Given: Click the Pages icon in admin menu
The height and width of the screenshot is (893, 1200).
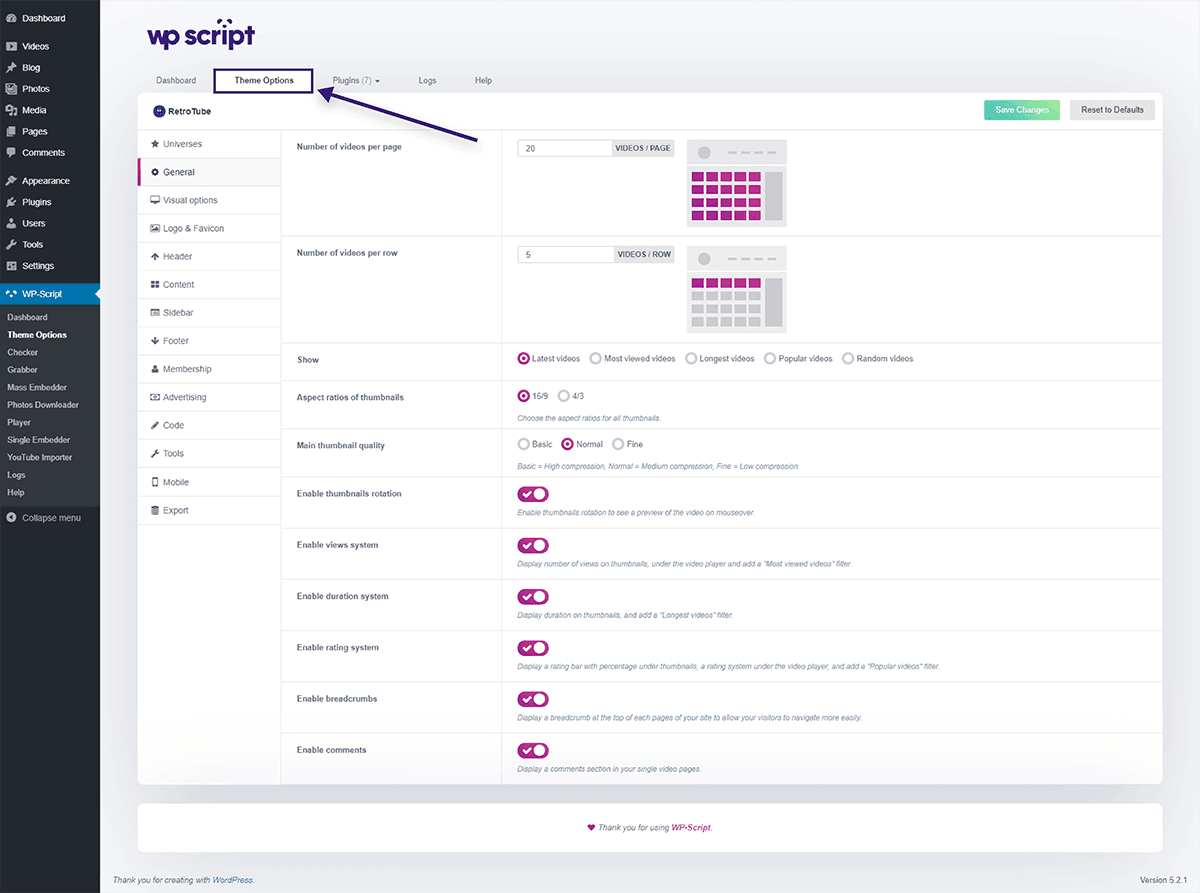Looking at the screenshot, I should click(x=11, y=131).
